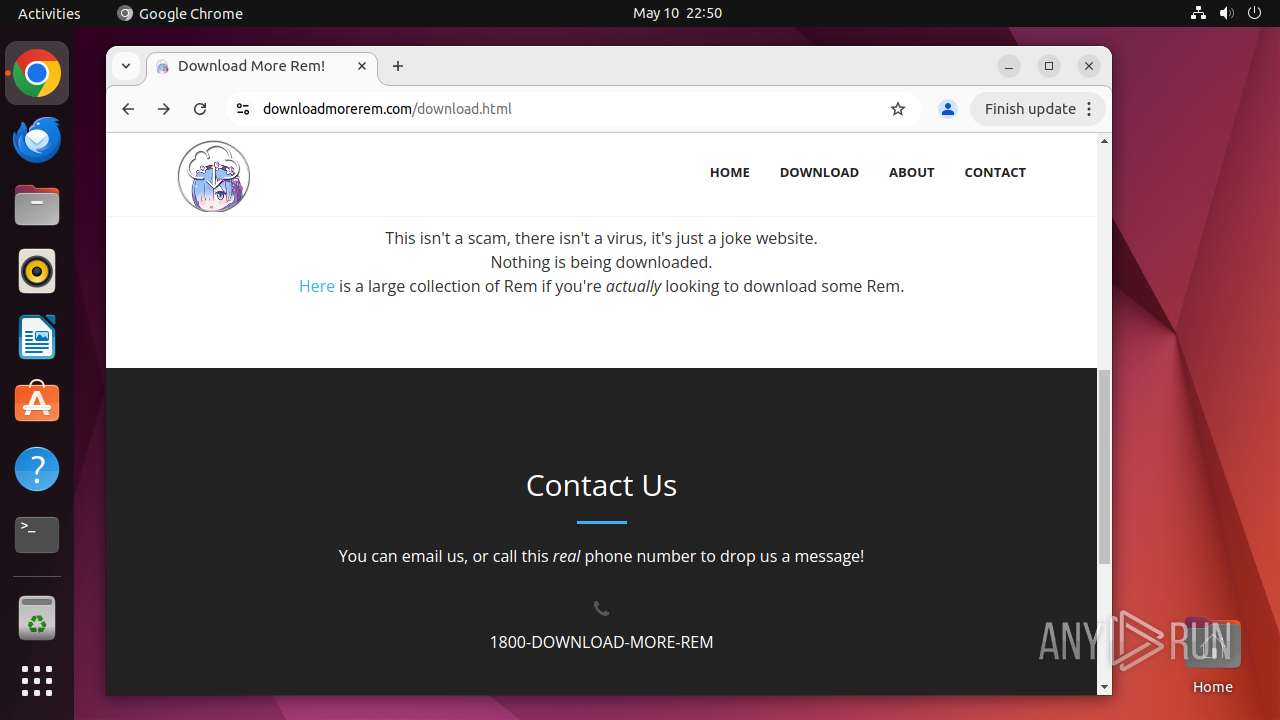Open Terminal from the dock
This screenshot has width=1280, height=720.
[37, 535]
